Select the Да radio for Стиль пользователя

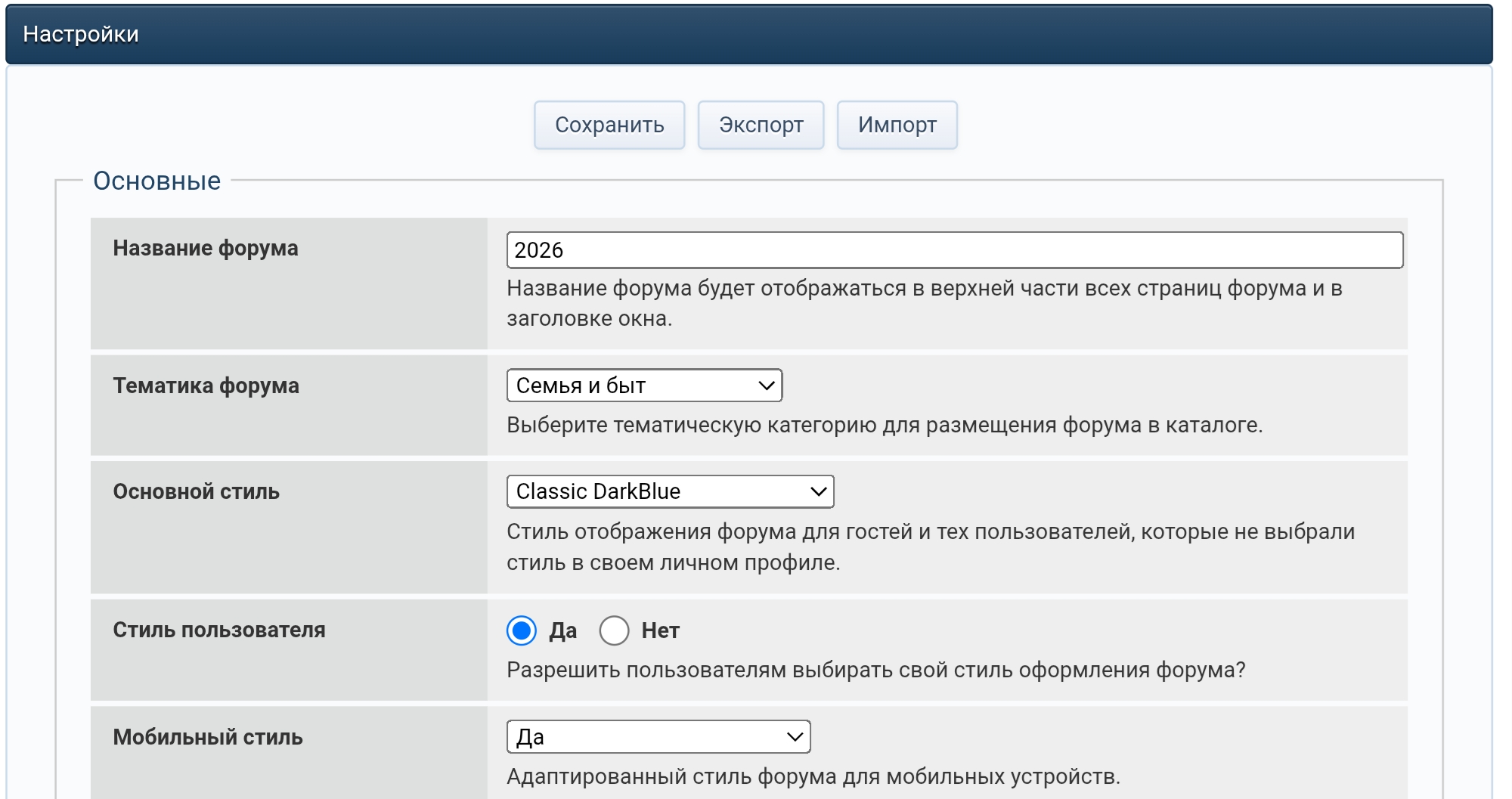click(522, 630)
